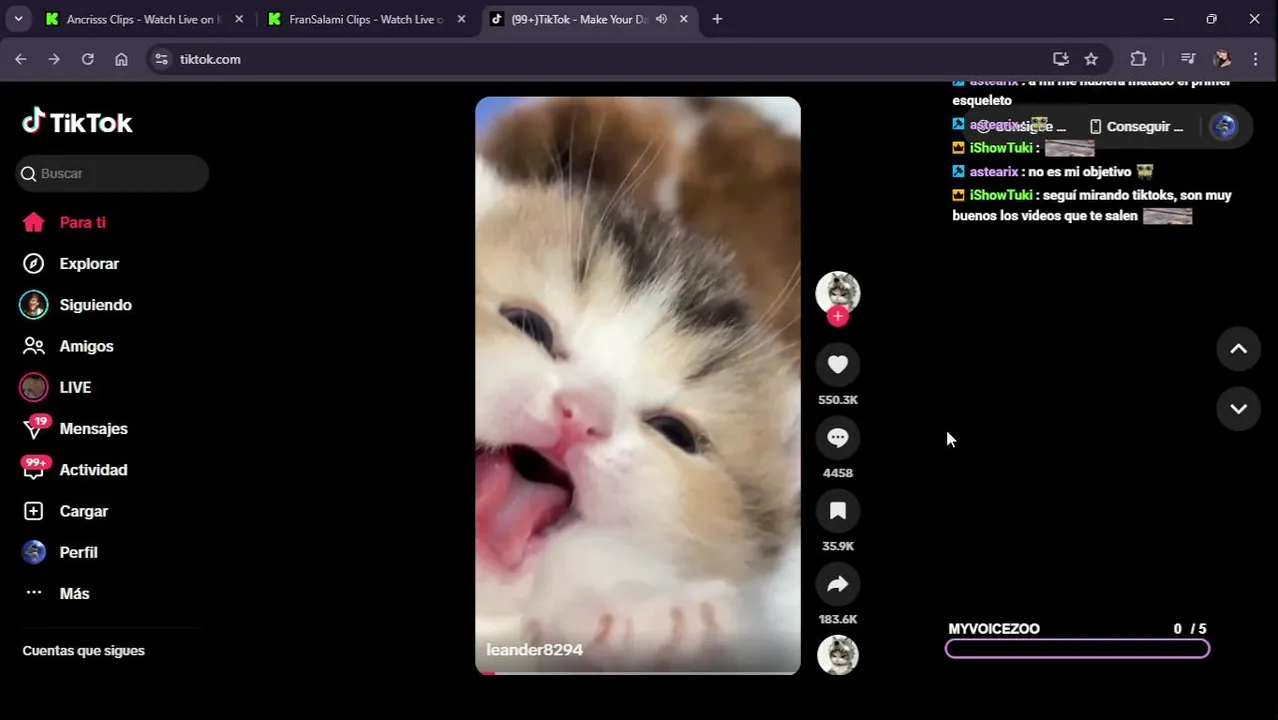This screenshot has width=1278, height=720.
Task: Switch to the FranSalami Clips tab
Action: [x=366, y=19]
